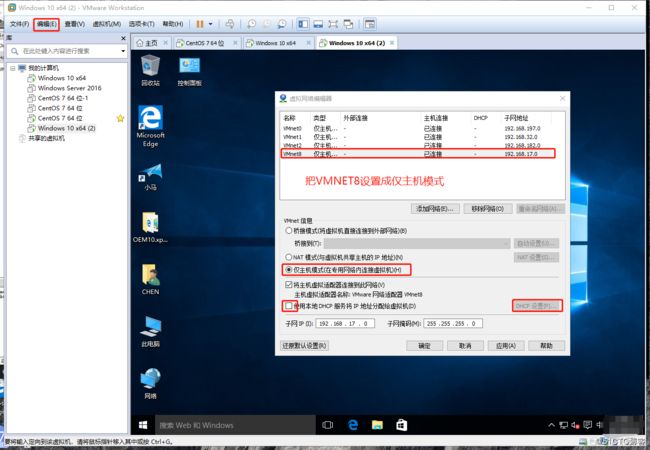Click the 小马 desktop shortcut icon
This screenshot has height=450, width=650.
(x=150, y=177)
